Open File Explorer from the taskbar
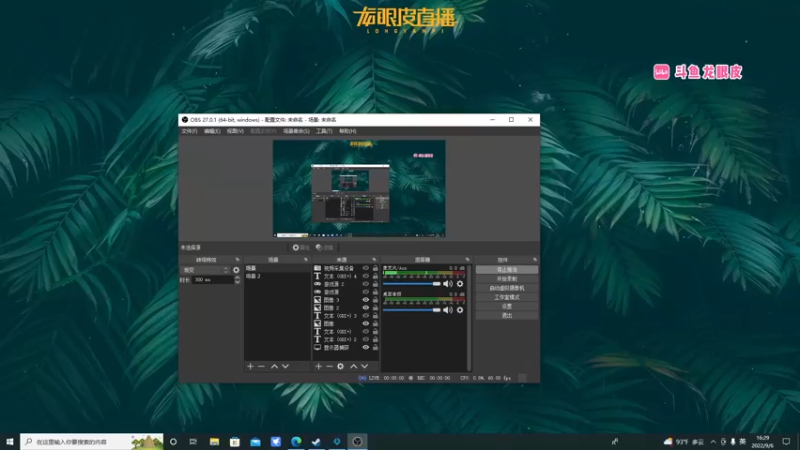Image resolution: width=800 pixels, height=450 pixels. coord(214,441)
